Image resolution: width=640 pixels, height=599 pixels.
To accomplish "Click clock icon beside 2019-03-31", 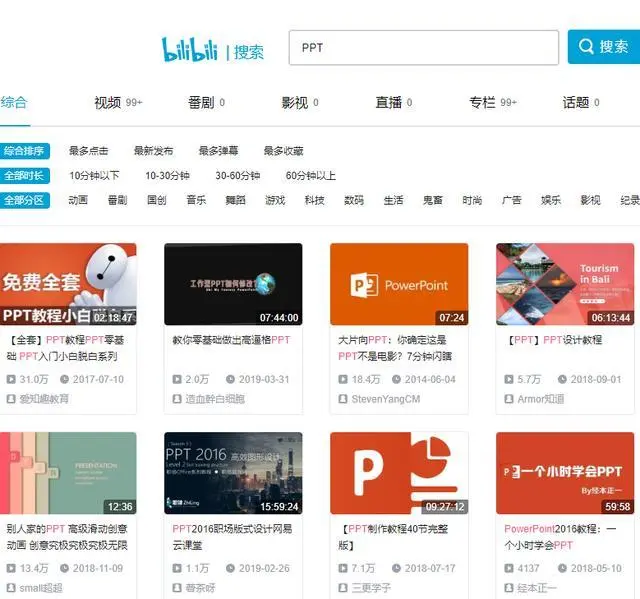I will (231, 379).
